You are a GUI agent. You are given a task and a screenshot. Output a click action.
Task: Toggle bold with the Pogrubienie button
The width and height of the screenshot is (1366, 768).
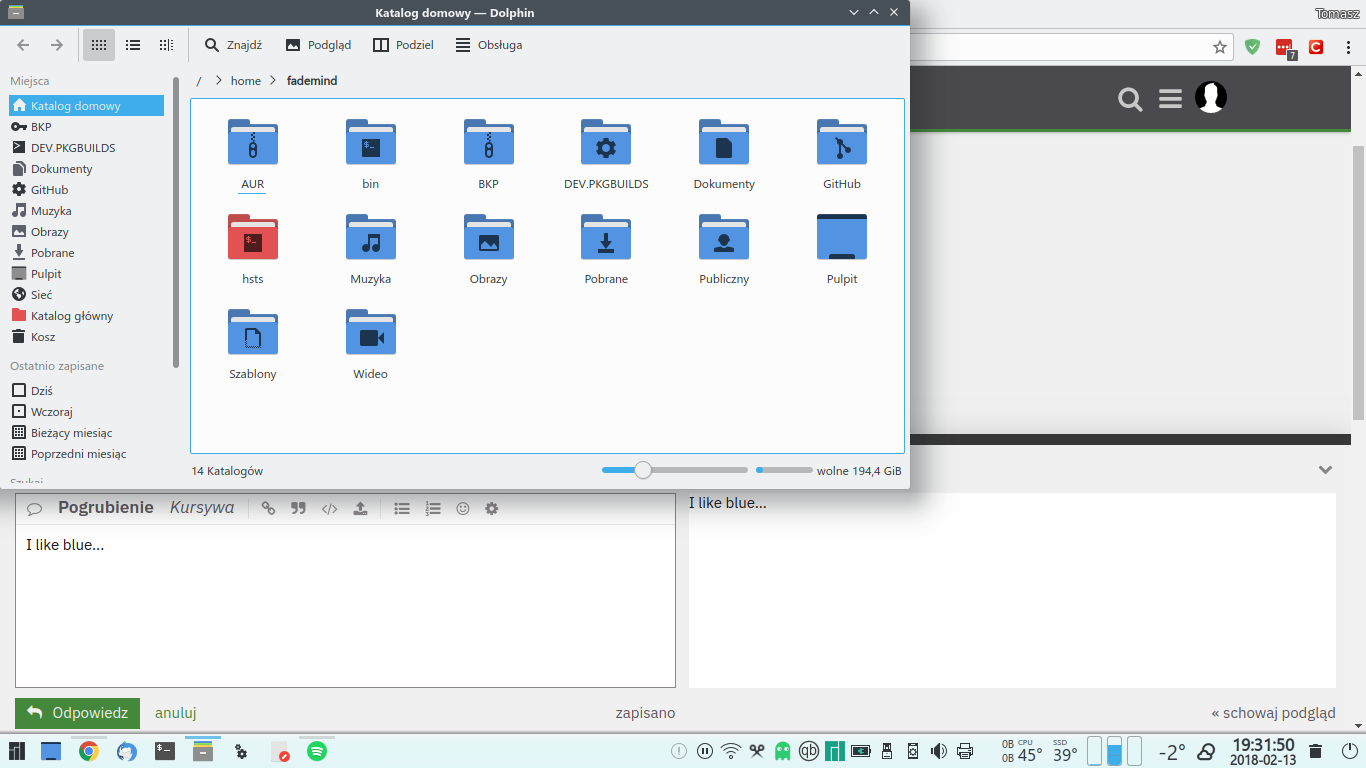pyautogui.click(x=106, y=507)
